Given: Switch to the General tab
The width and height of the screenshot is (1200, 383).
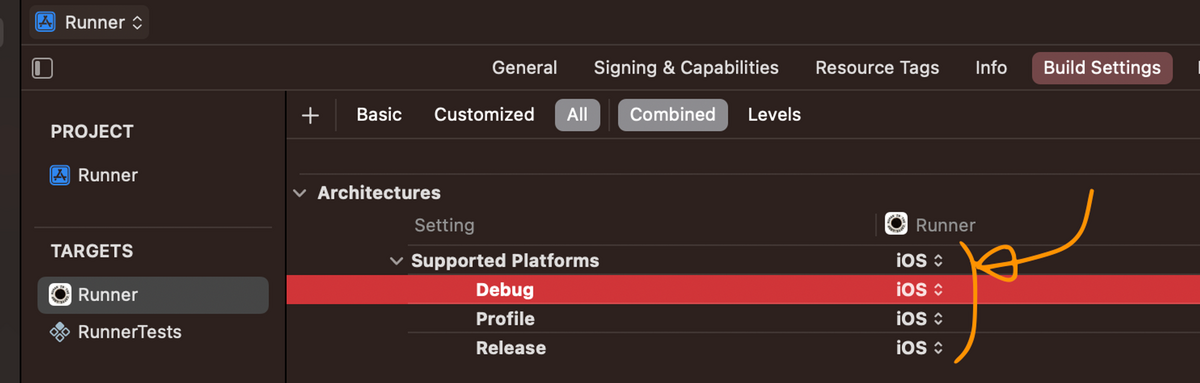Looking at the screenshot, I should [524, 68].
